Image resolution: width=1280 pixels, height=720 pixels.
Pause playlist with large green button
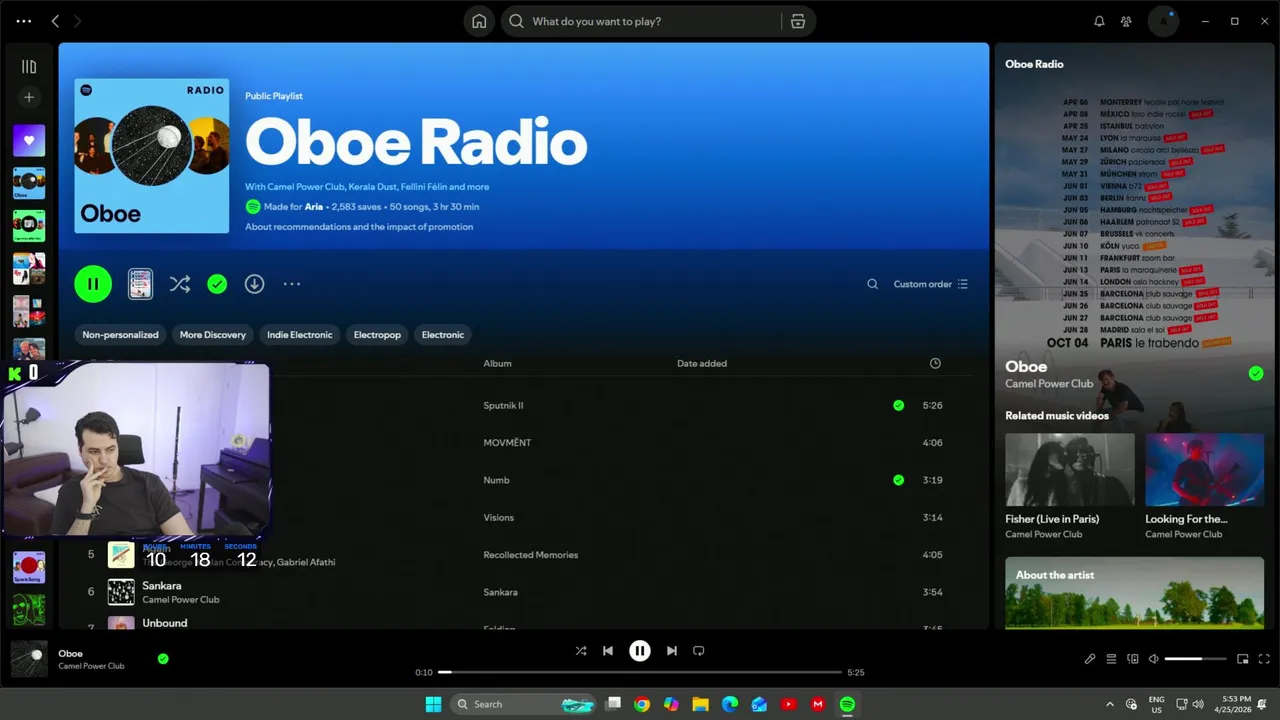(x=93, y=284)
